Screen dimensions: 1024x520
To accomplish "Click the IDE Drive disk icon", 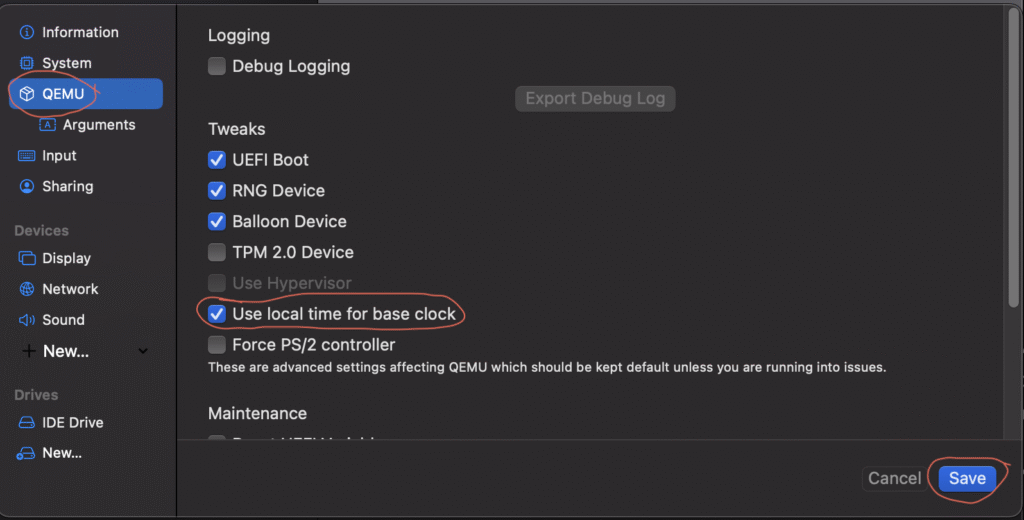I will [27, 422].
